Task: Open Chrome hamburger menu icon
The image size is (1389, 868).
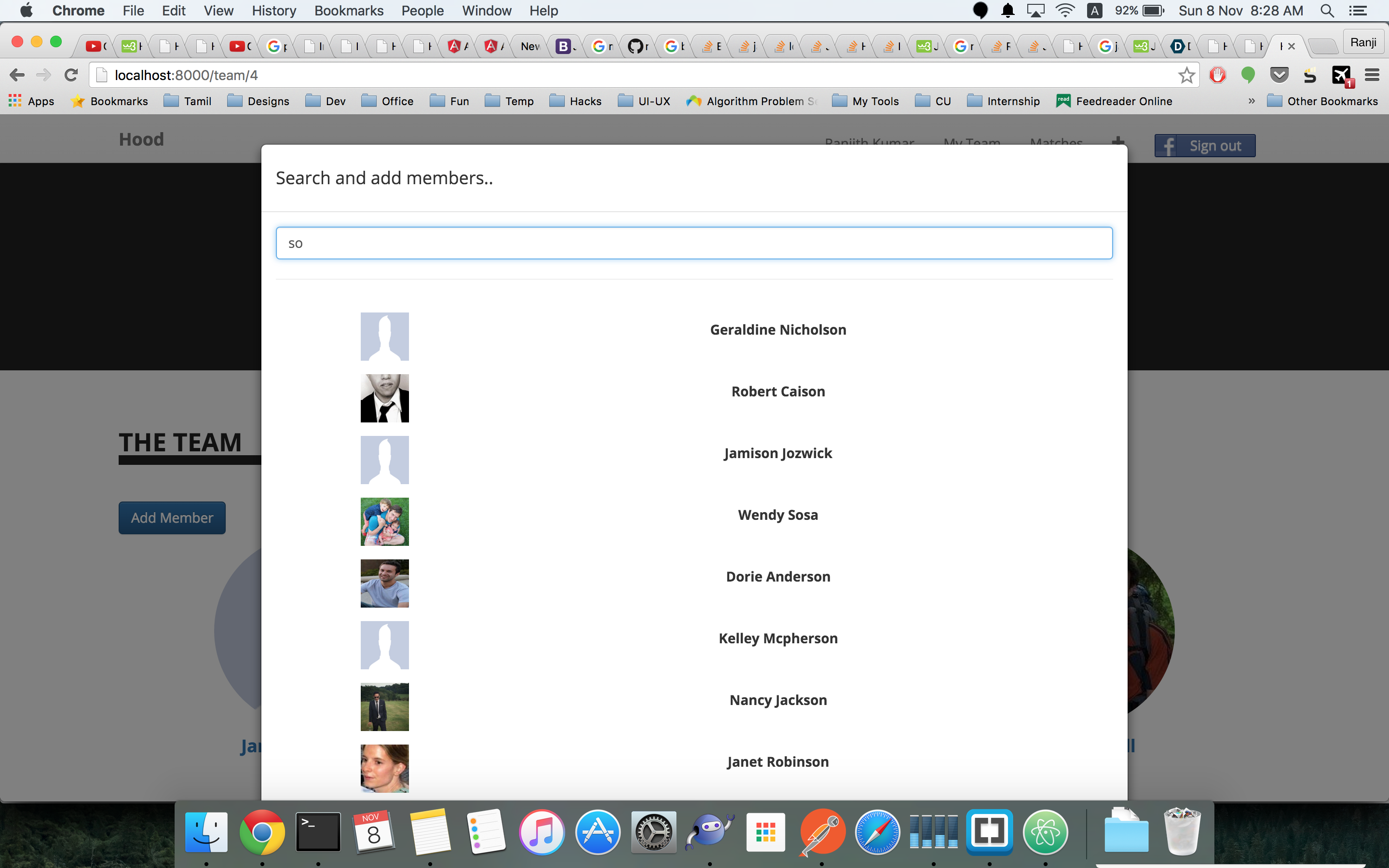Action: pos(1372,75)
